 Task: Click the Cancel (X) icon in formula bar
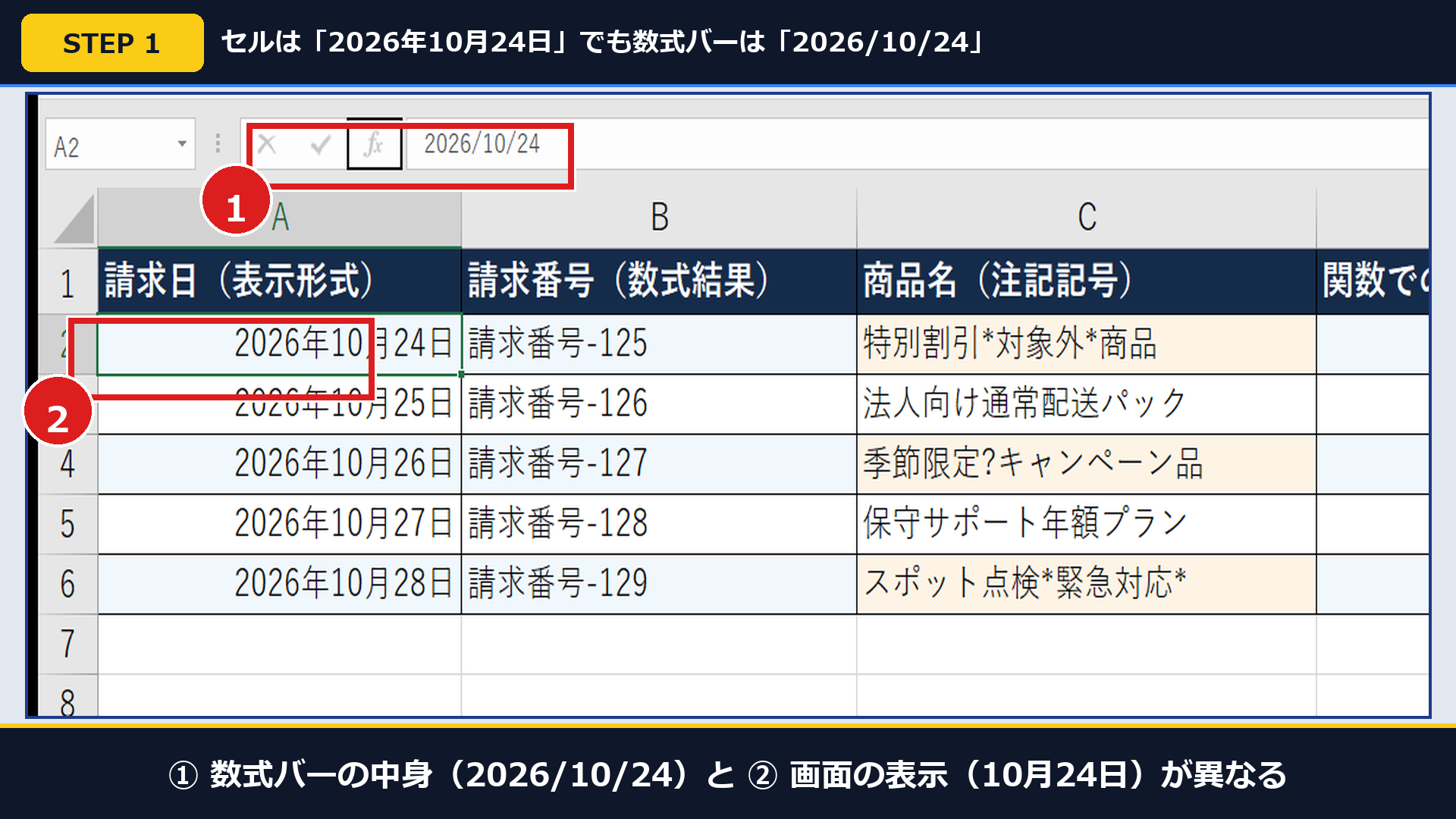(x=267, y=143)
